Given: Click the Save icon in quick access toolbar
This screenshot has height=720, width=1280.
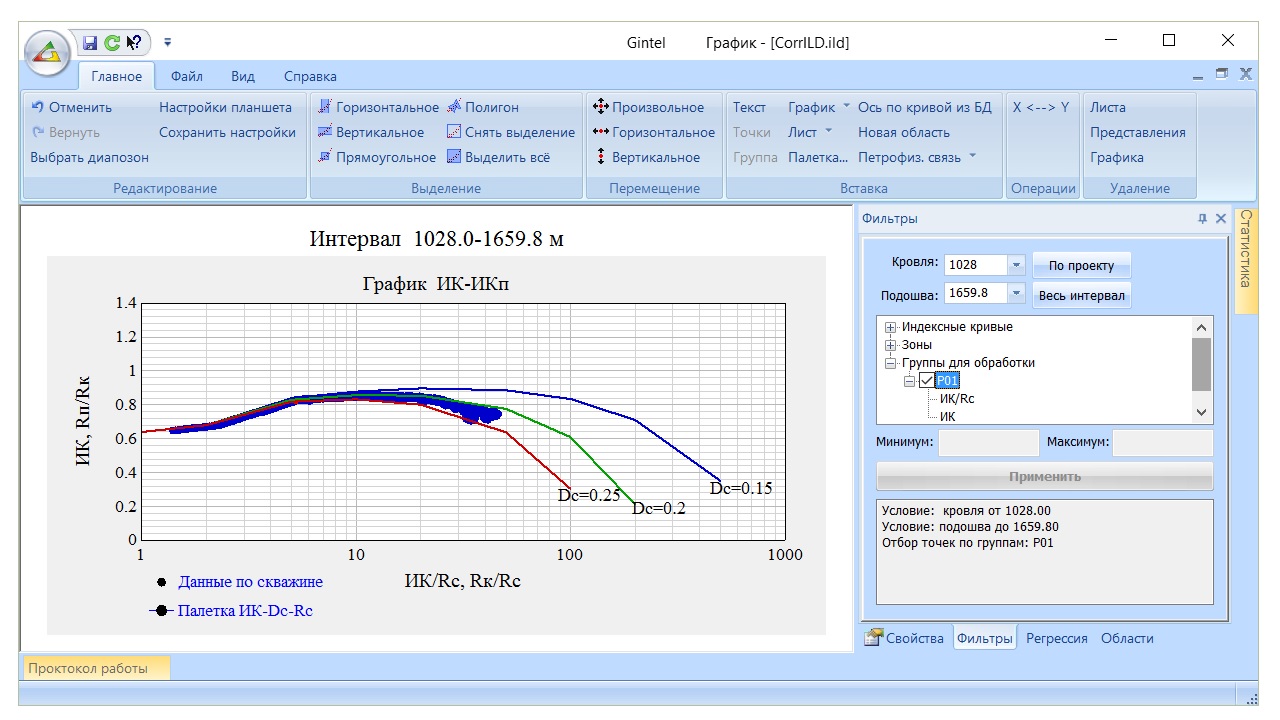Looking at the screenshot, I should pyautogui.click(x=90, y=42).
